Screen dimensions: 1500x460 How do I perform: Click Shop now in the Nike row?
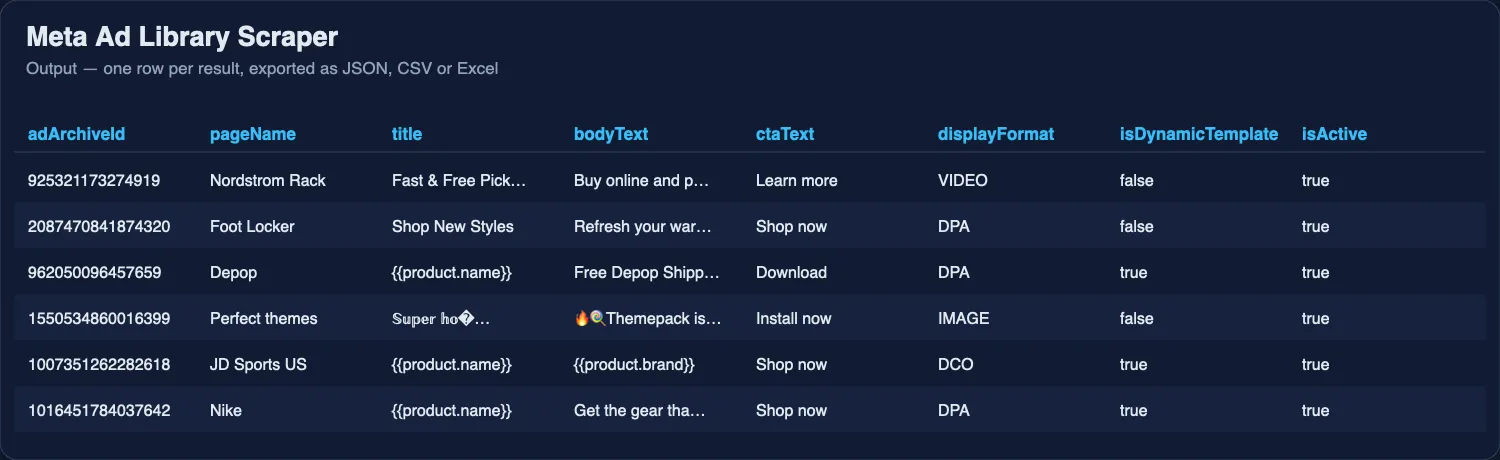[x=792, y=411]
